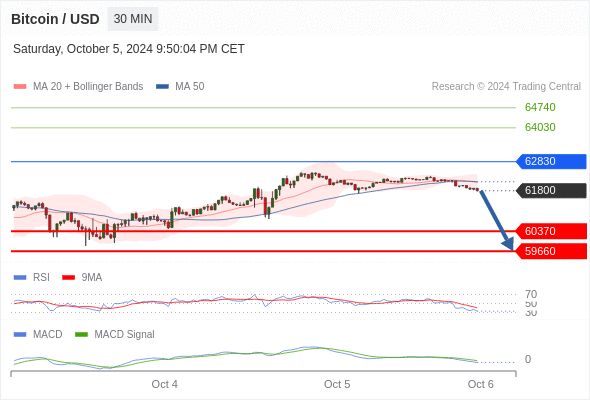
Task: Click the 30 MIN timeframe badge
Action: point(133,19)
